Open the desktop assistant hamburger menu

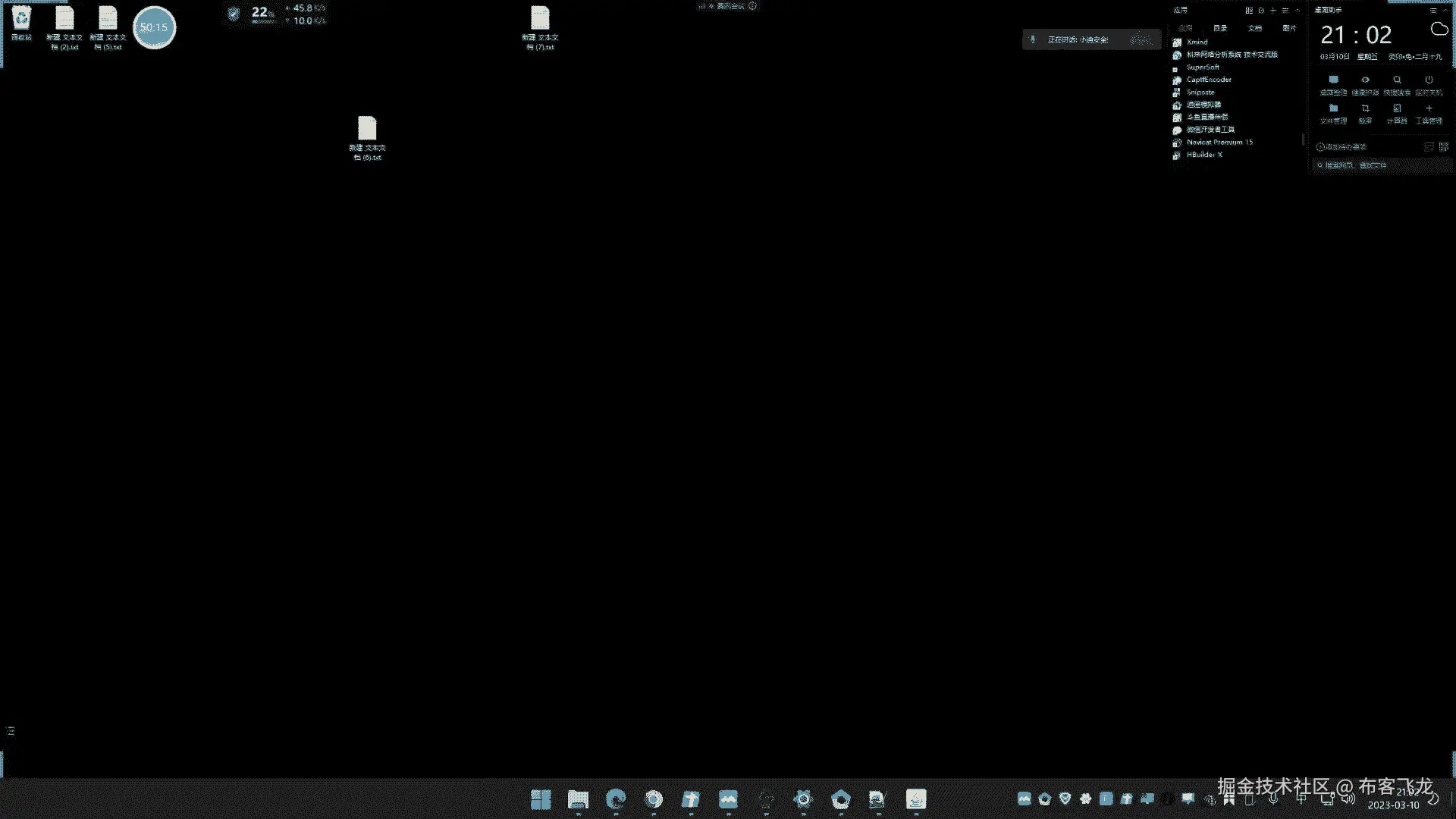point(1433,11)
